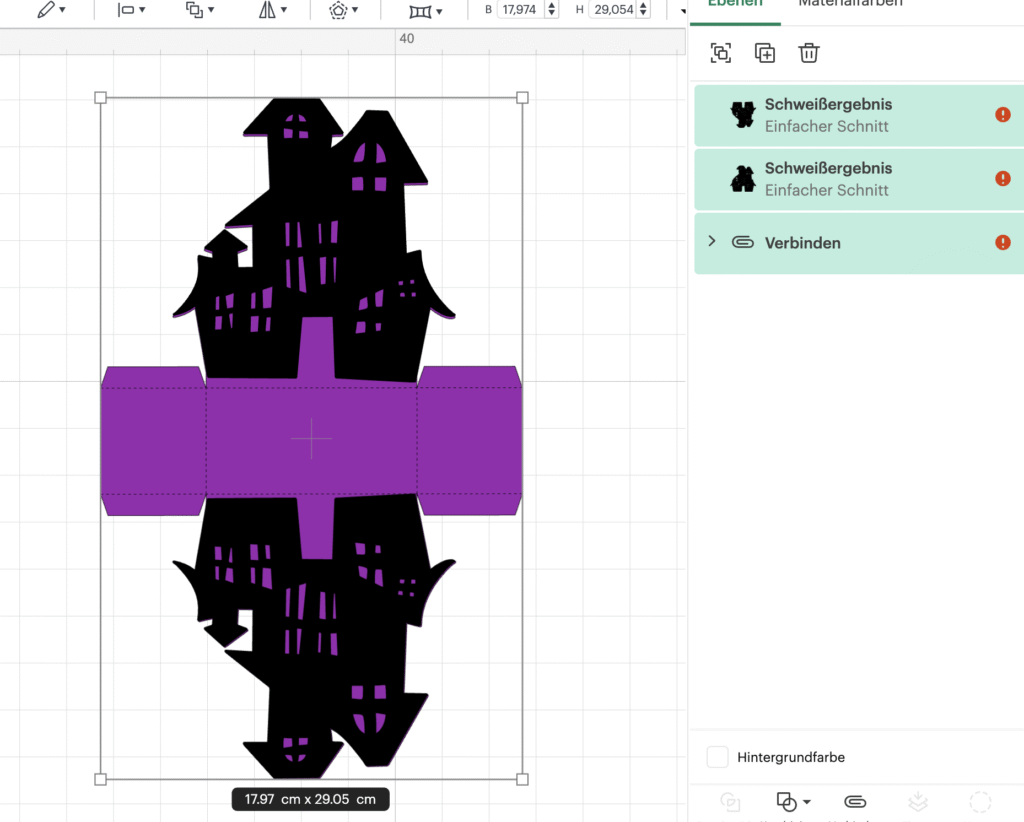Screen dimensions: 1024x822
Task: Open the Align tool dropdown
Action: [x=131, y=10]
